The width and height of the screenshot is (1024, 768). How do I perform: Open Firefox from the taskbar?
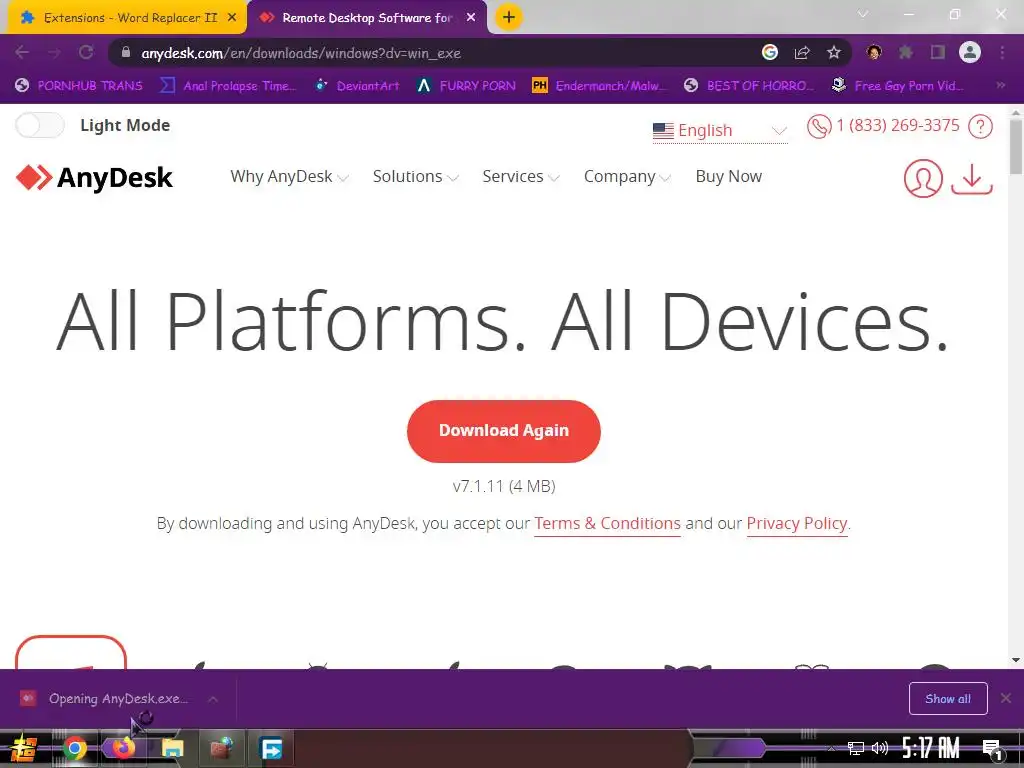[x=123, y=748]
